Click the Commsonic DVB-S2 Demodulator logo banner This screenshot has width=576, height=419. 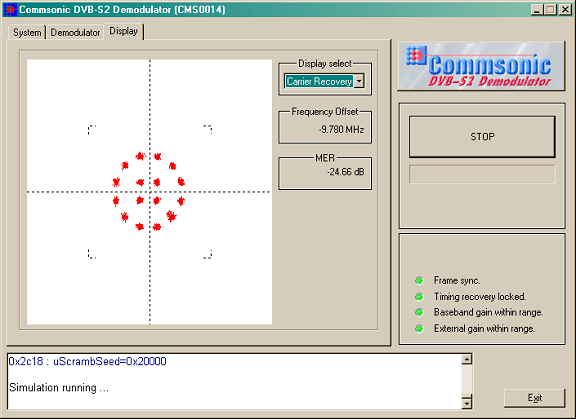pos(481,66)
